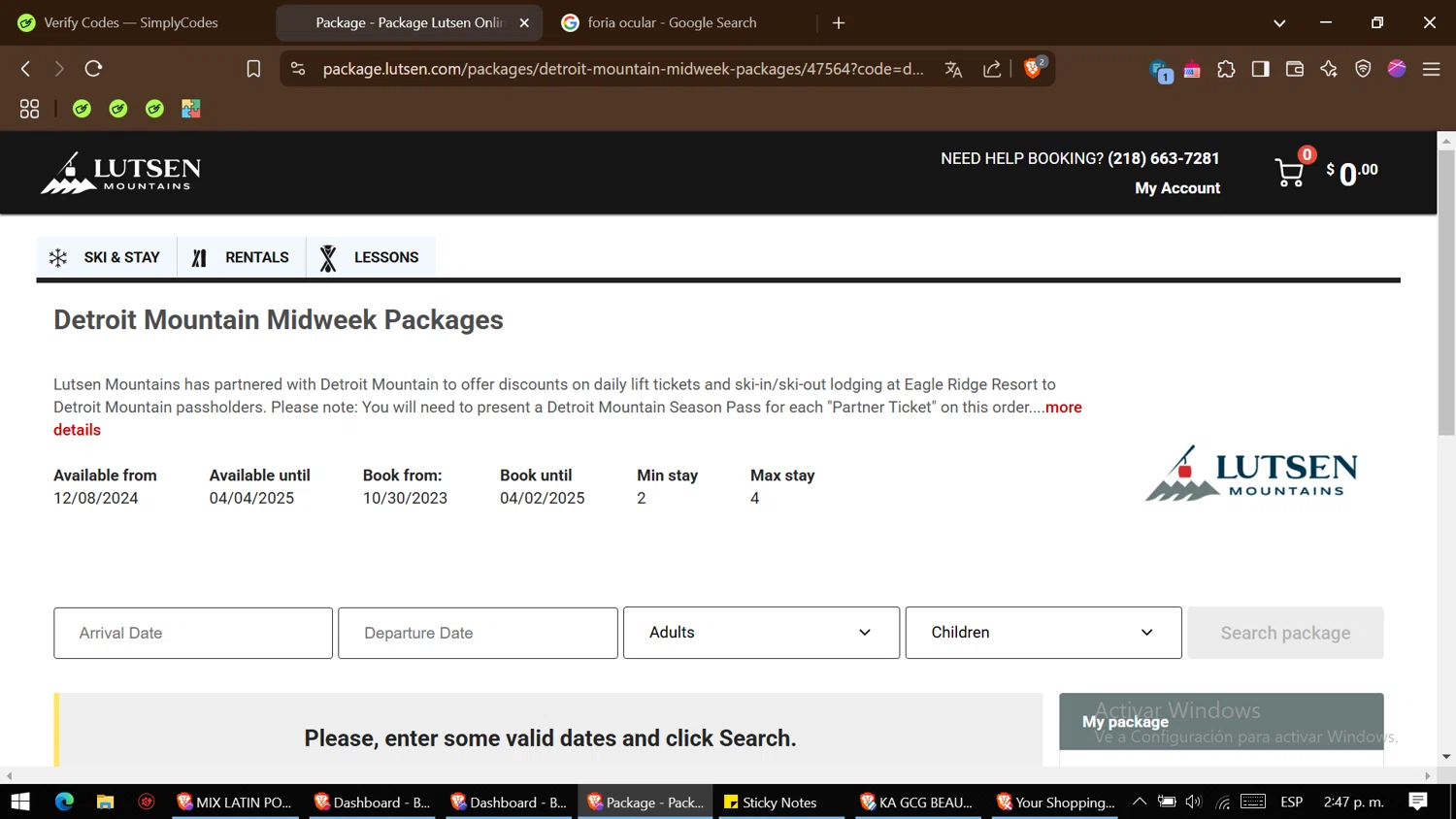This screenshot has height=819, width=1456.
Task: Open the purple profile avatar icon
Action: 1397,68
